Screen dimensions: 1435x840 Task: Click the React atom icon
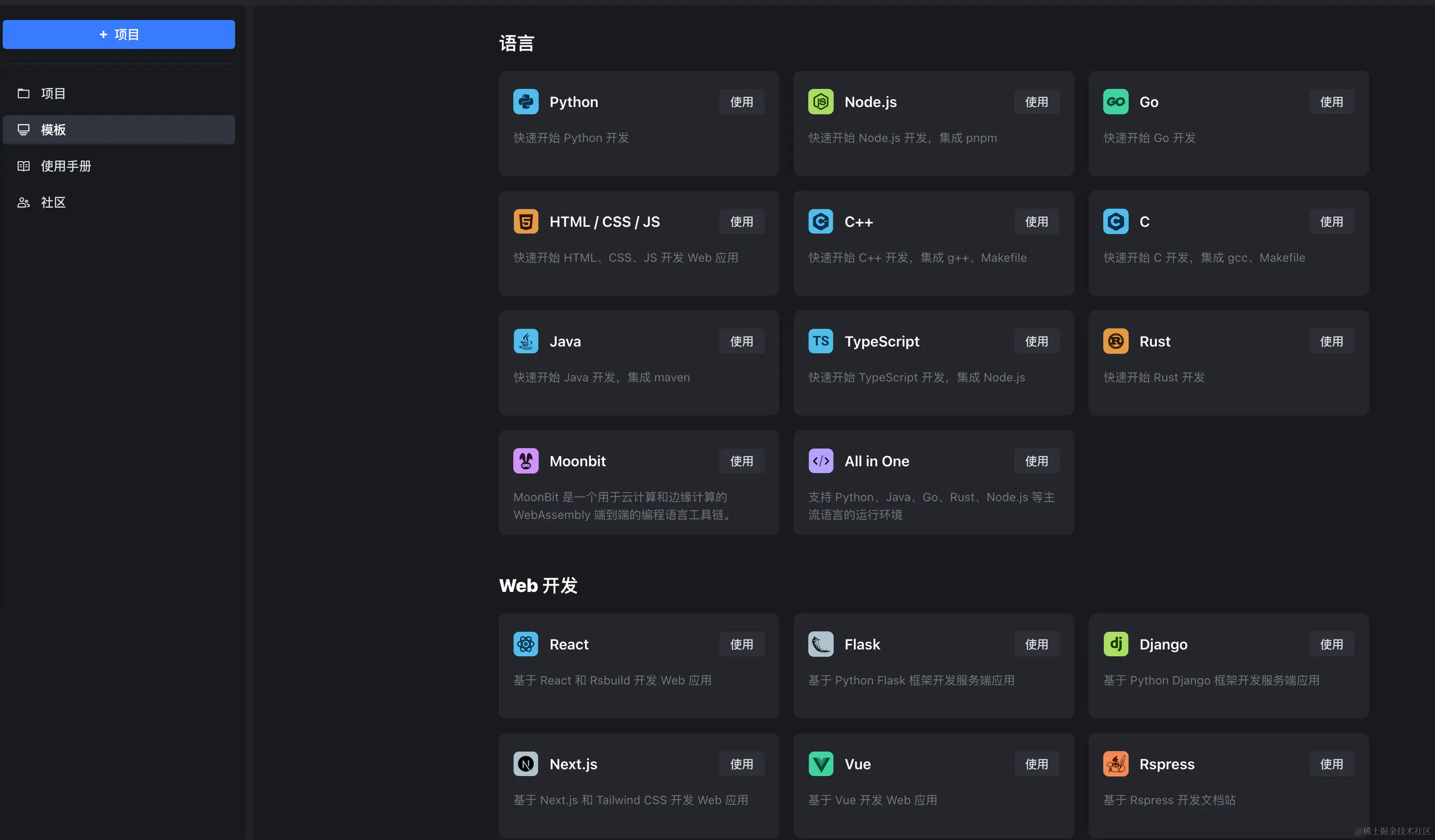(x=526, y=644)
